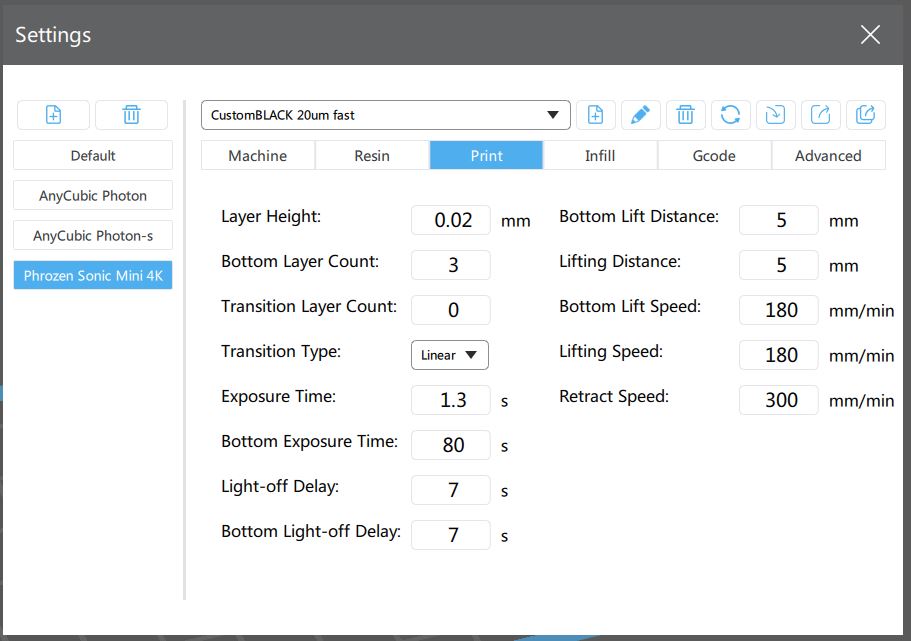Choose the Default machine preset
The width and height of the screenshot is (911, 641).
93,155
